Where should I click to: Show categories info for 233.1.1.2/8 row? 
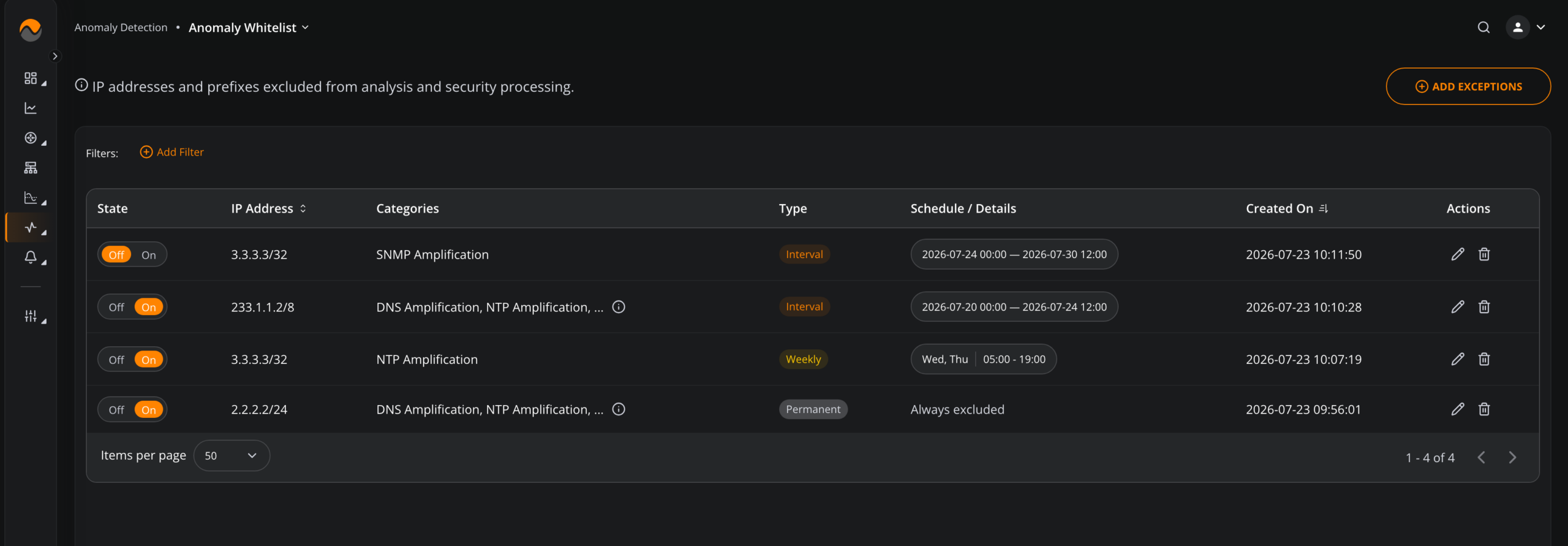619,307
